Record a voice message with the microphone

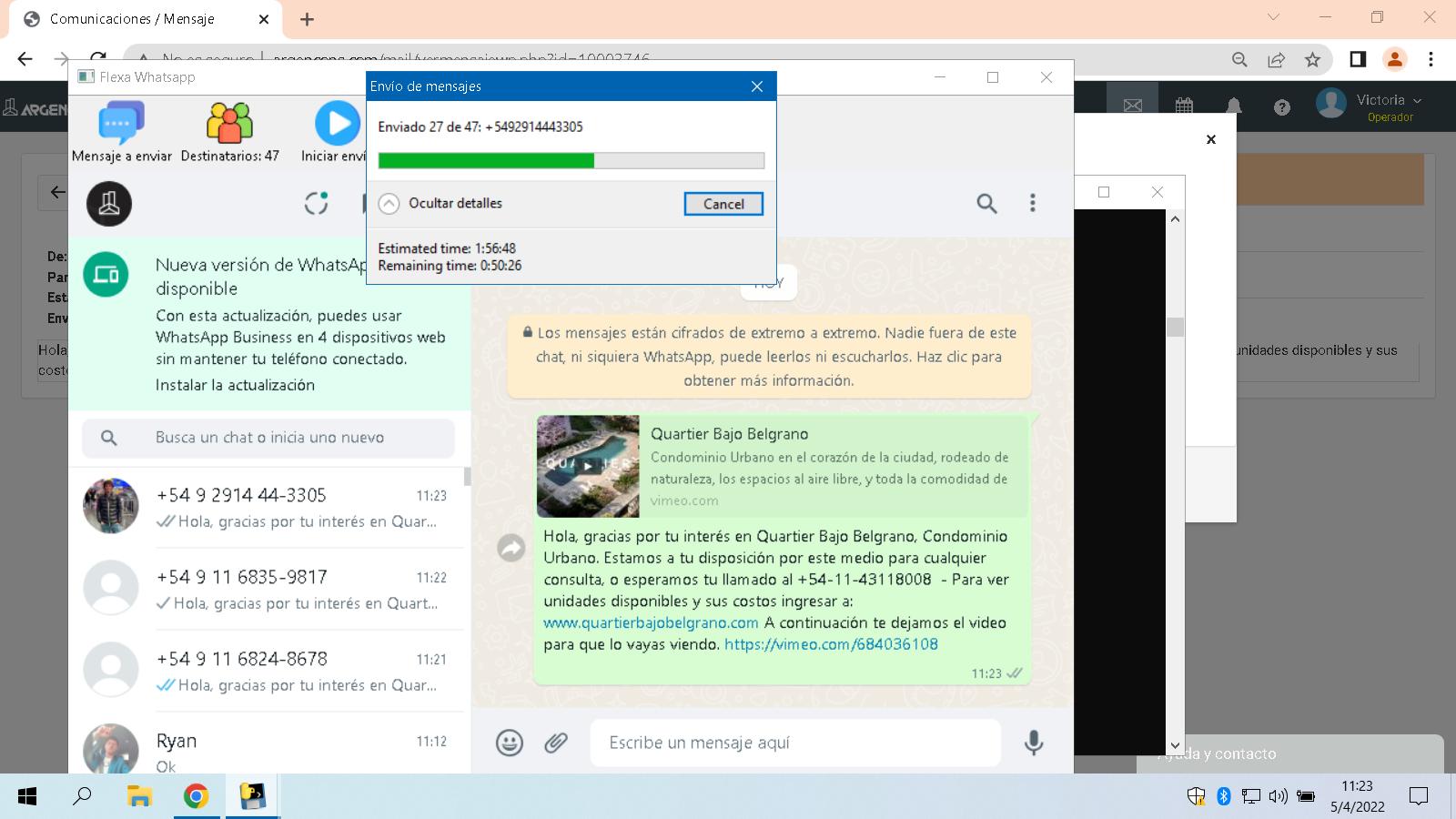coord(1034,743)
